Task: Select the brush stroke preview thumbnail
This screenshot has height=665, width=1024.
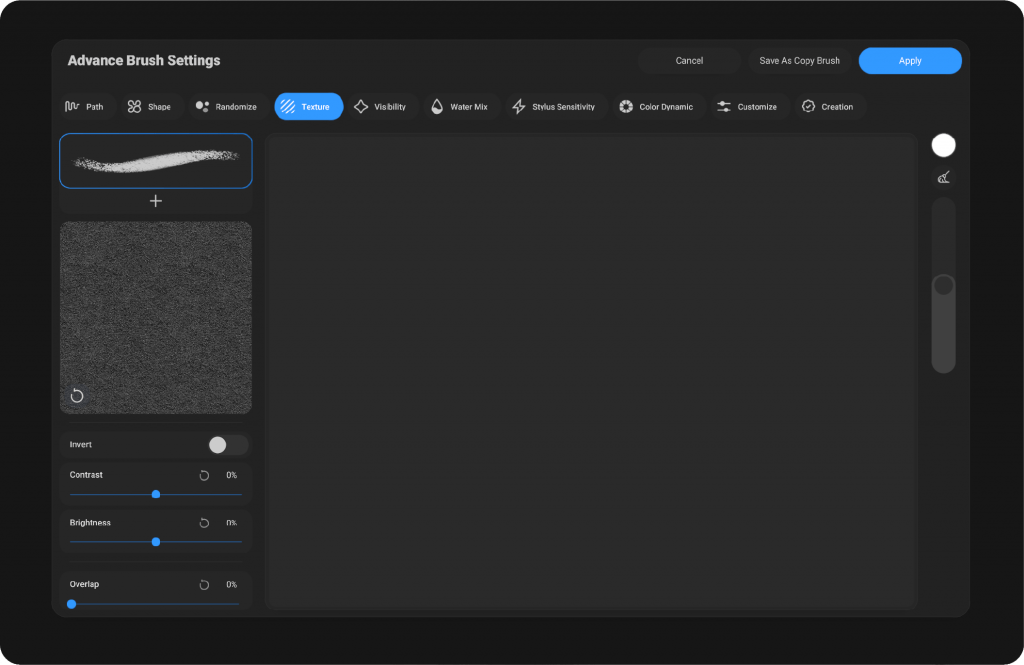Action: pyautogui.click(x=156, y=161)
